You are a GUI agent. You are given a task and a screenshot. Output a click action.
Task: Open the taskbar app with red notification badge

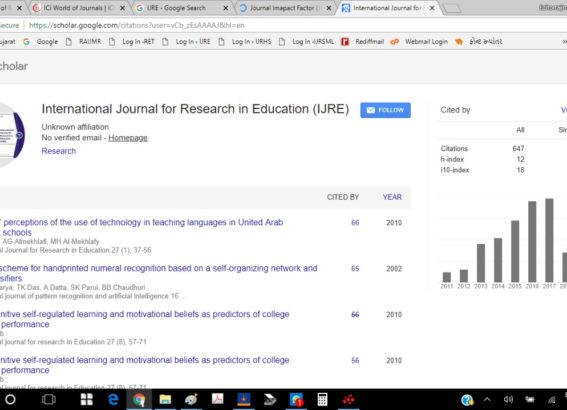click(296, 400)
